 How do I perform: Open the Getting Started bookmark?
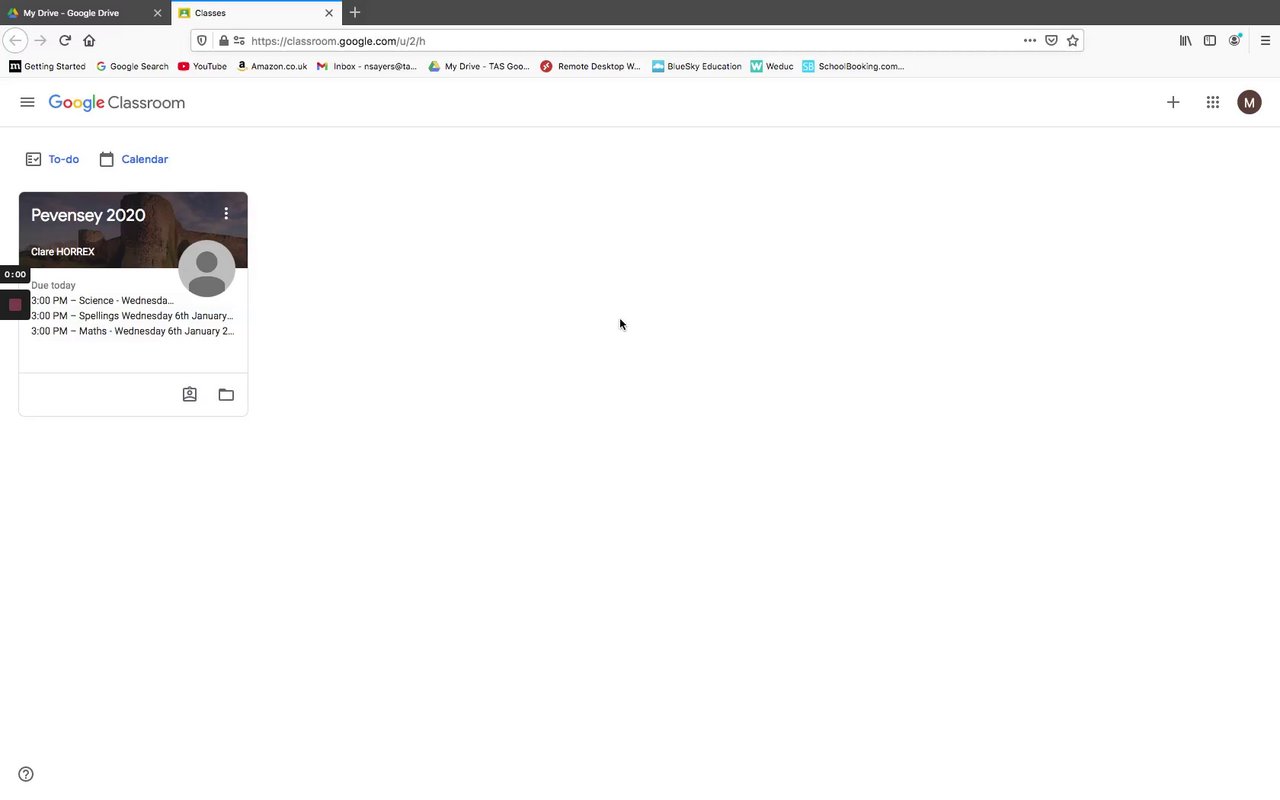(x=47, y=66)
